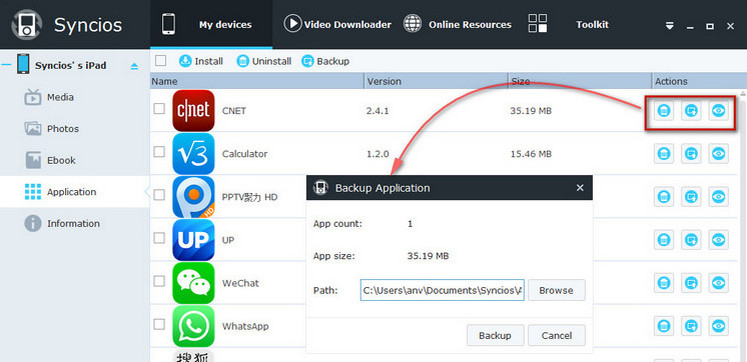Screen dimensions: 747x362
Task: Click the Backup toolbar button
Action: (x=325, y=61)
